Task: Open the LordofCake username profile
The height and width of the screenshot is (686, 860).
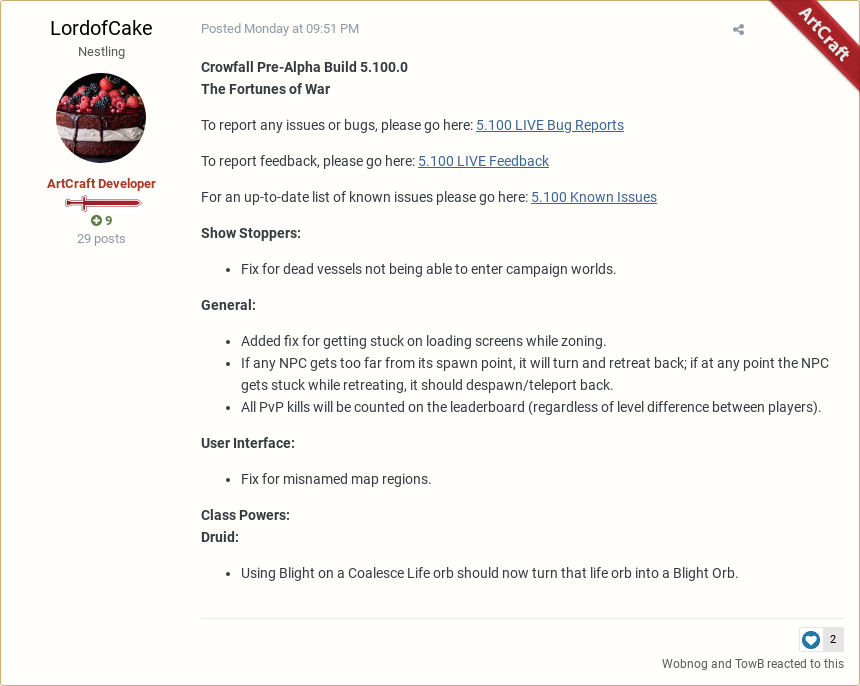Action: coord(101,28)
